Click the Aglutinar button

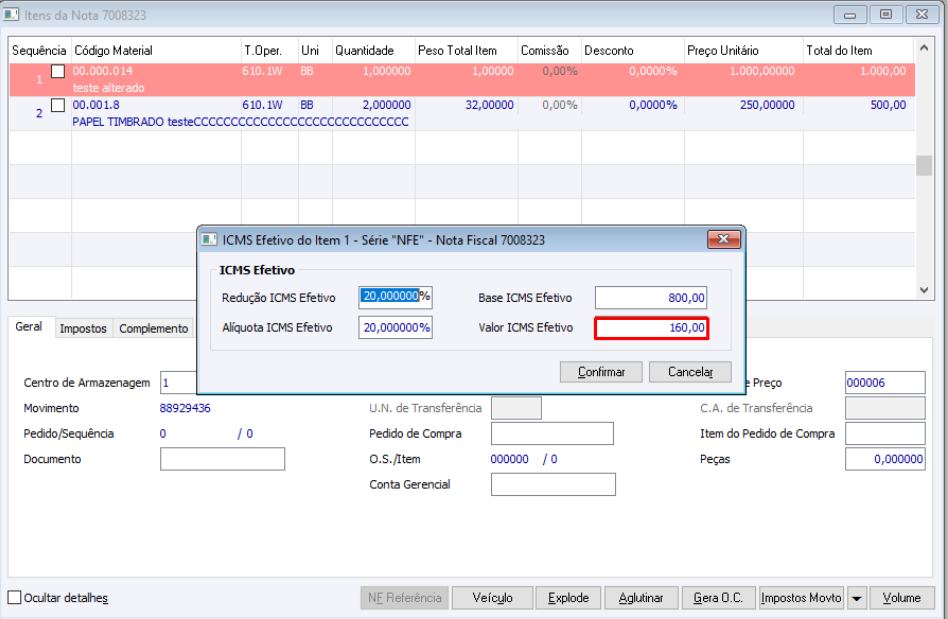pos(641,598)
